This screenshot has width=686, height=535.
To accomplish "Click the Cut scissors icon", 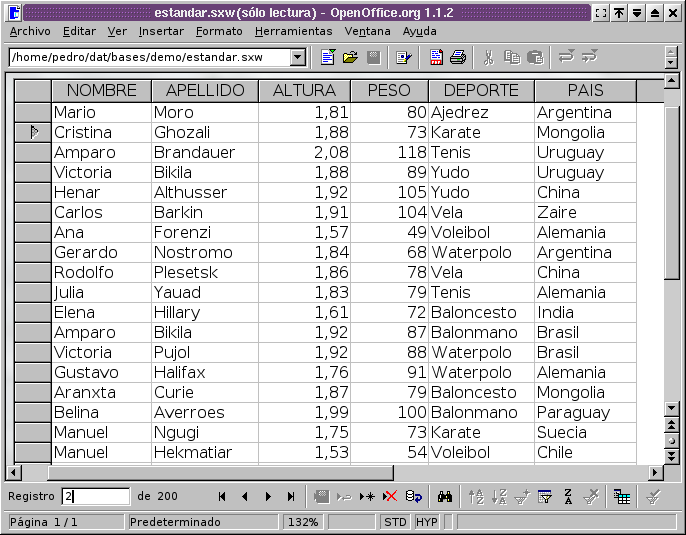I will [489, 58].
